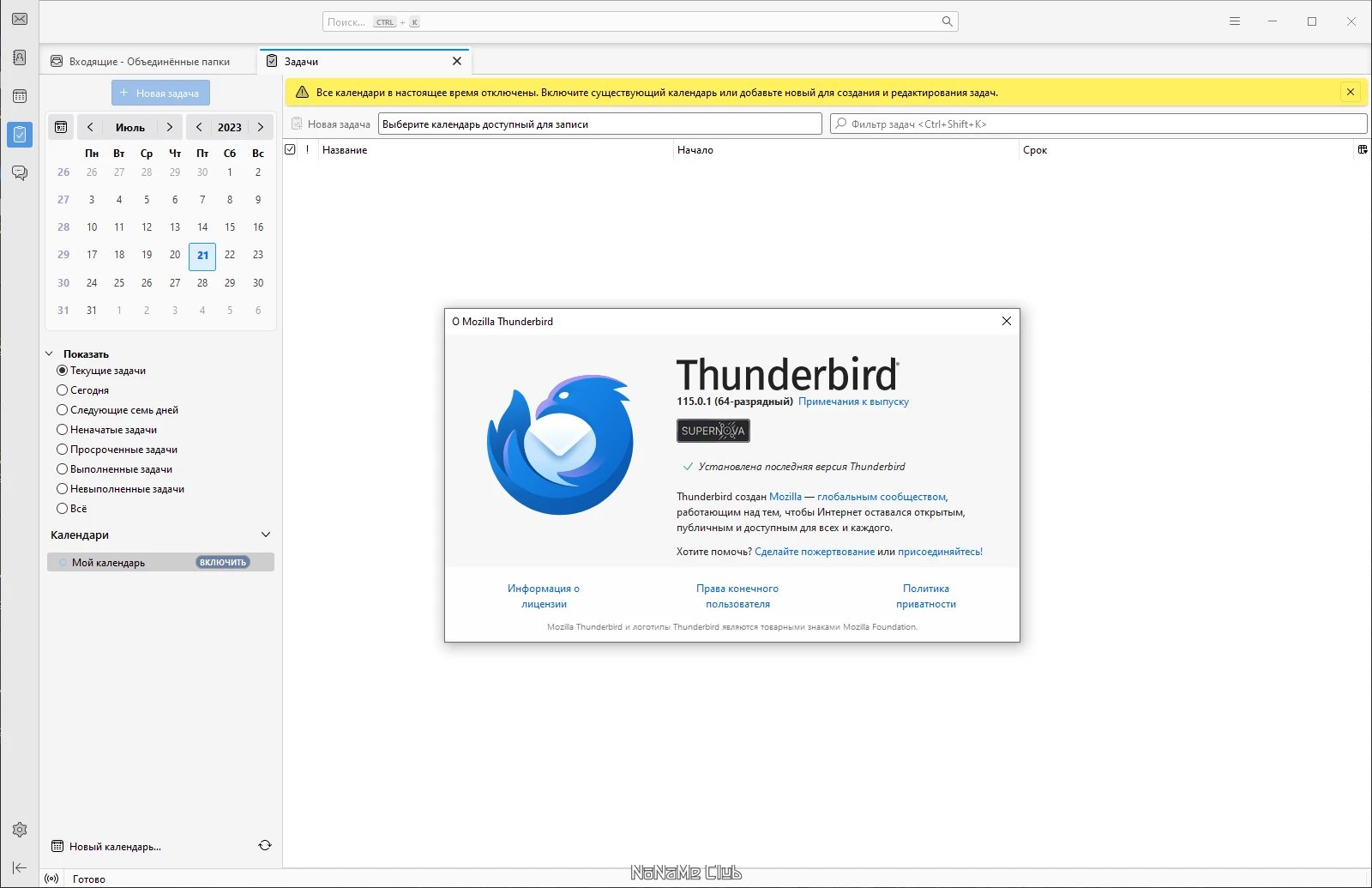Image resolution: width=1372 pixels, height=888 pixels.
Task: Click the completed checkbox column header
Action: 290,149
